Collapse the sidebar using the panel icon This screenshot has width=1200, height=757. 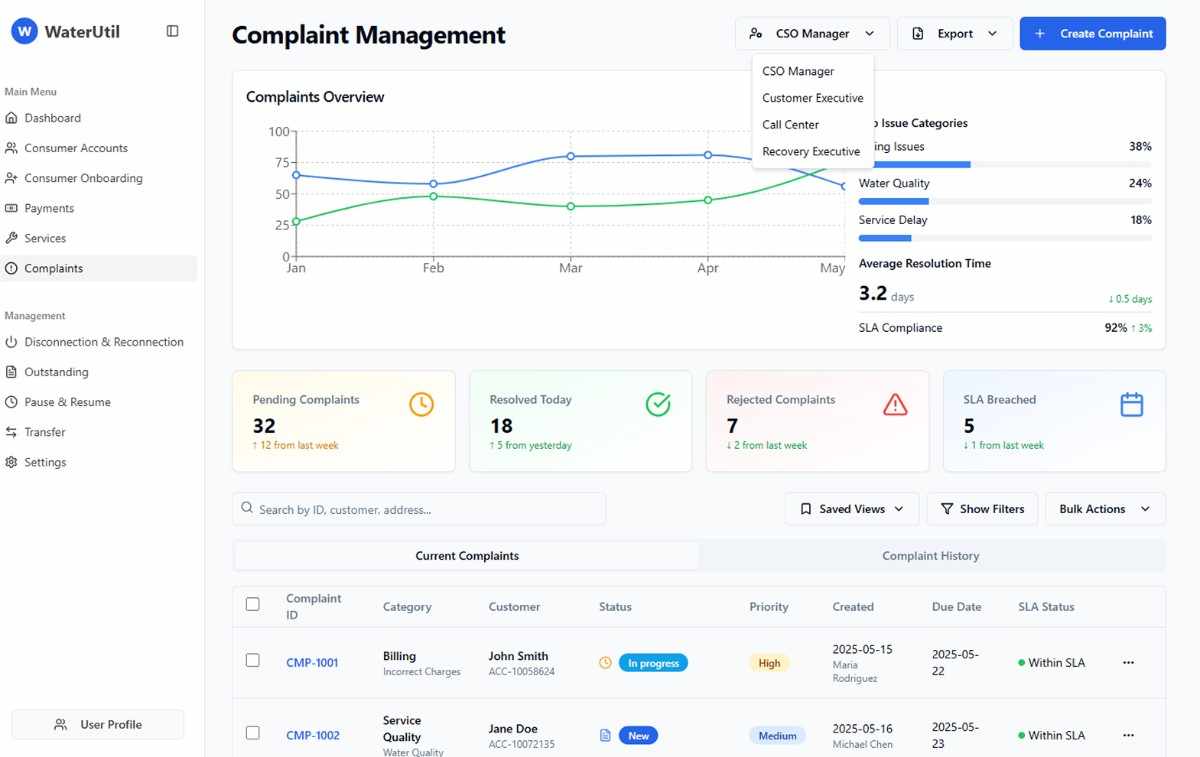pyautogui.click(x=172, y=30)
